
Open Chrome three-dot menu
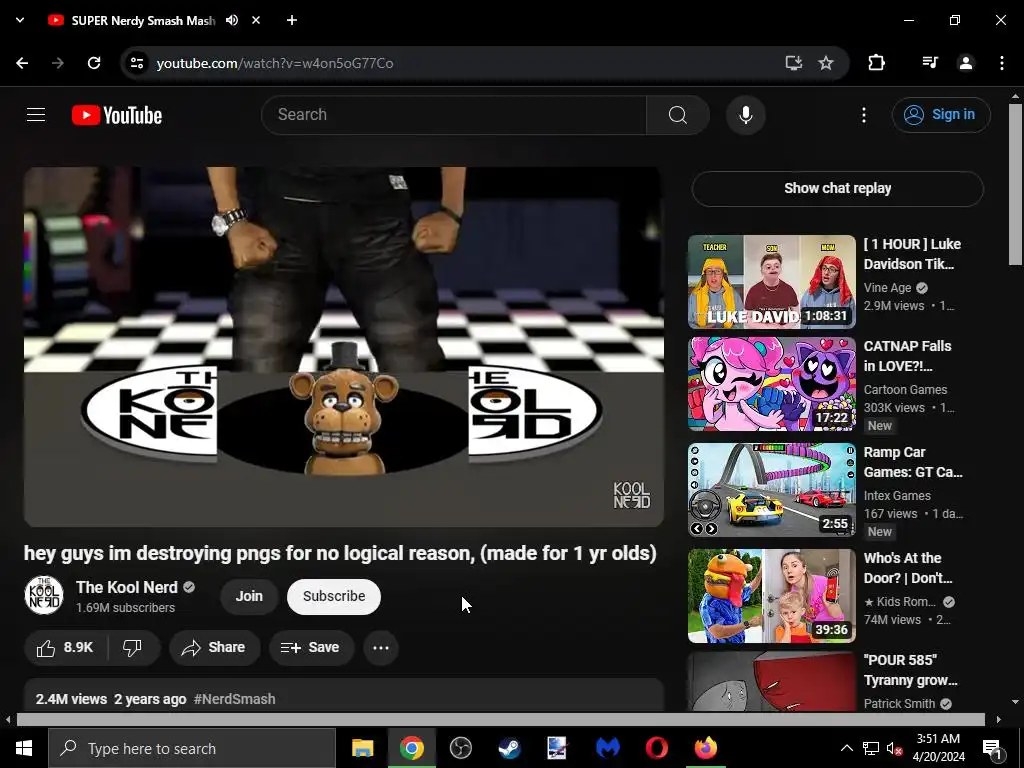[1002, 63]
